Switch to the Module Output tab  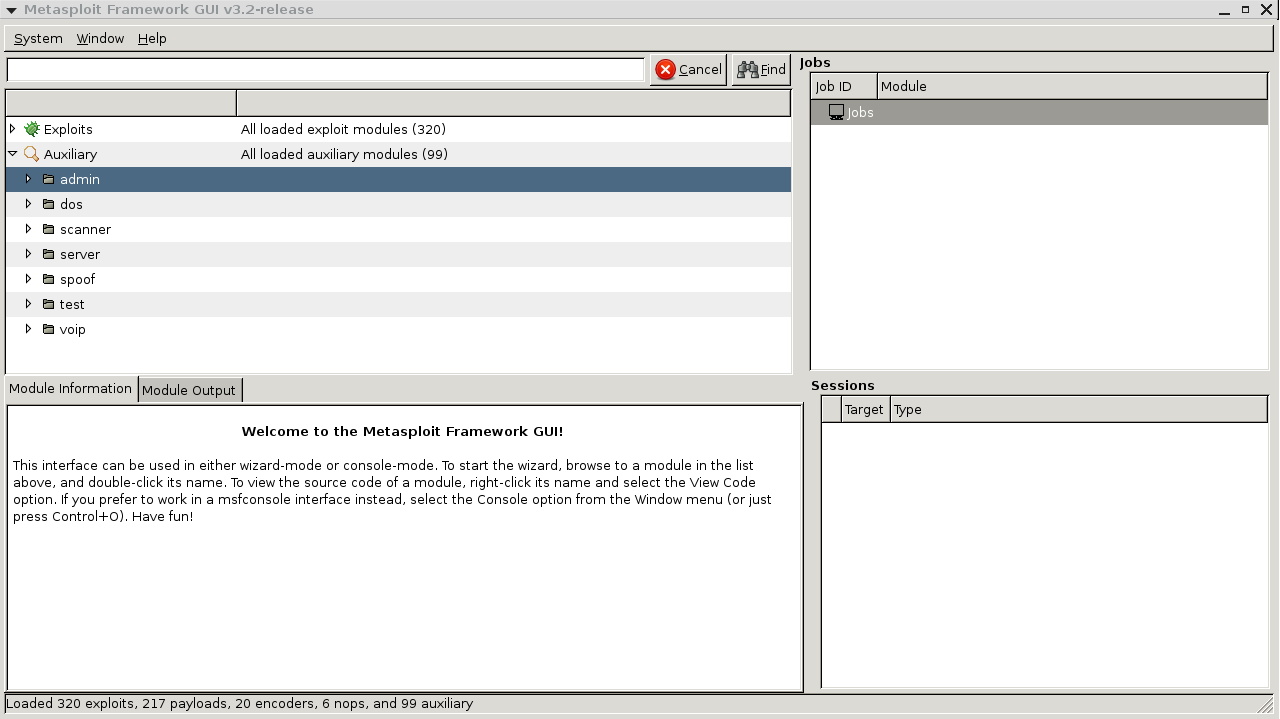(189, 390)
